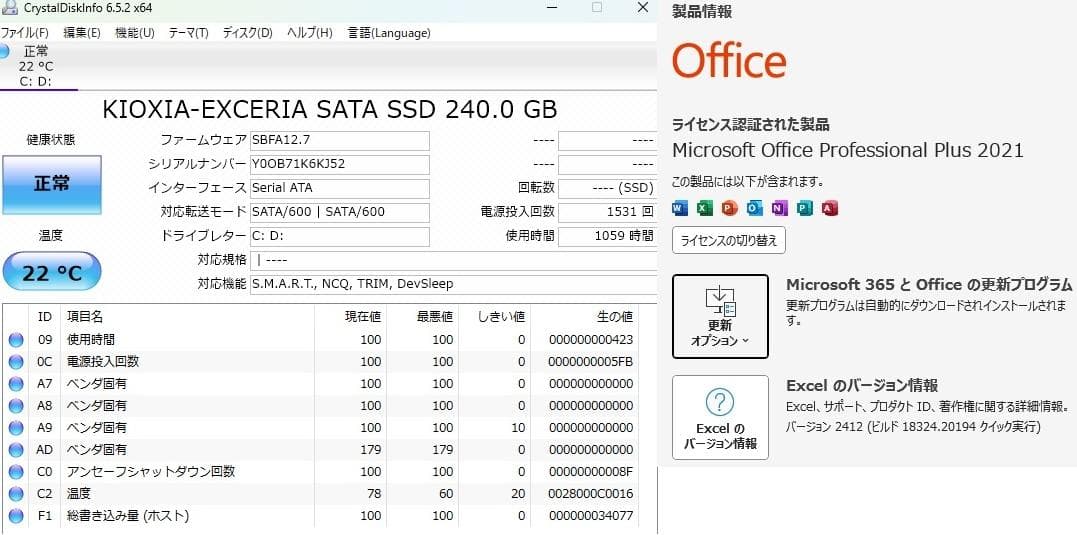Click the status orb for row A8

(x=16, y=405)
